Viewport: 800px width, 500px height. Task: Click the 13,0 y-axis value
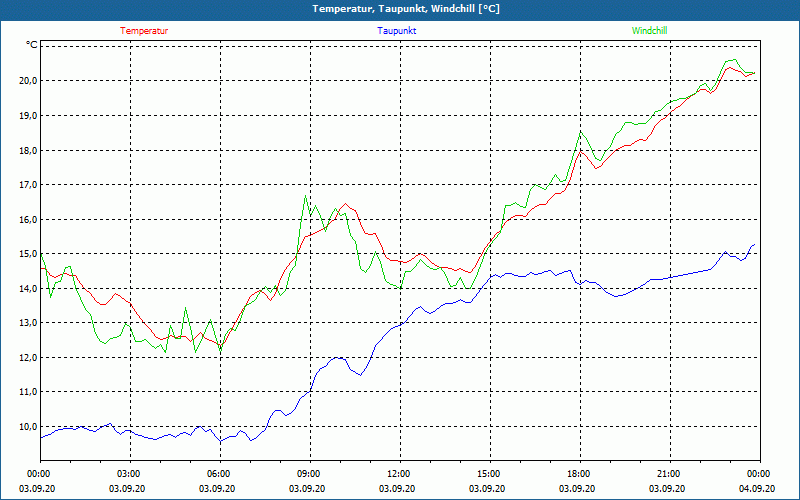[x=28, y=322]
